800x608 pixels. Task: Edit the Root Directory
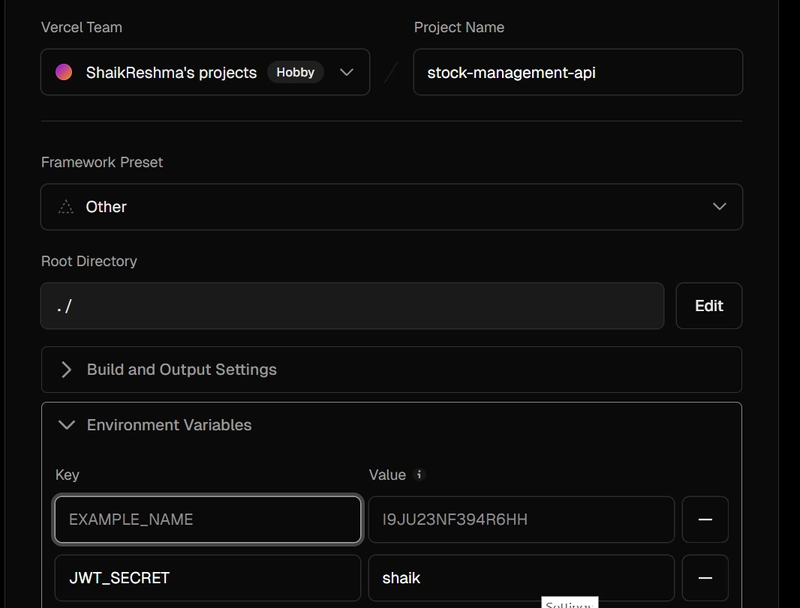[709, 306]
